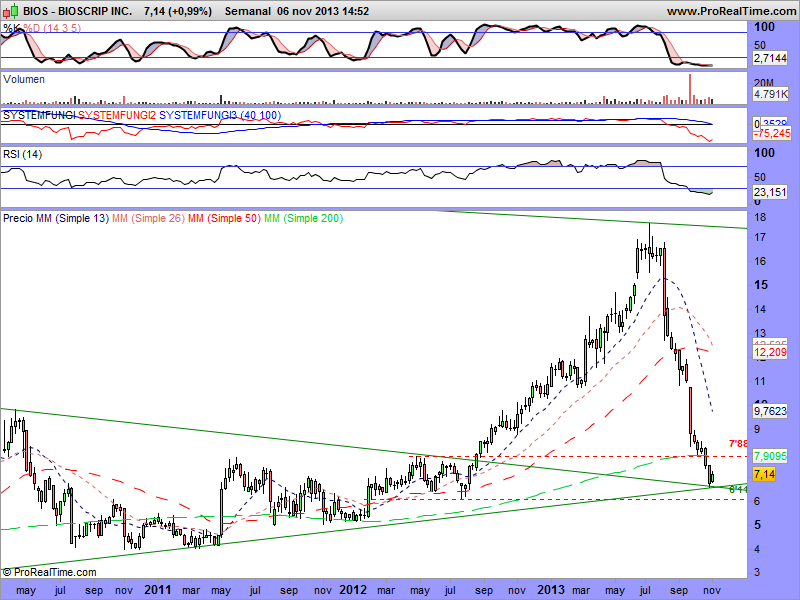Click the MM (Simple 200) legend entry
The width and height of the screenshot is (800, 600).
tap(304, 218)
